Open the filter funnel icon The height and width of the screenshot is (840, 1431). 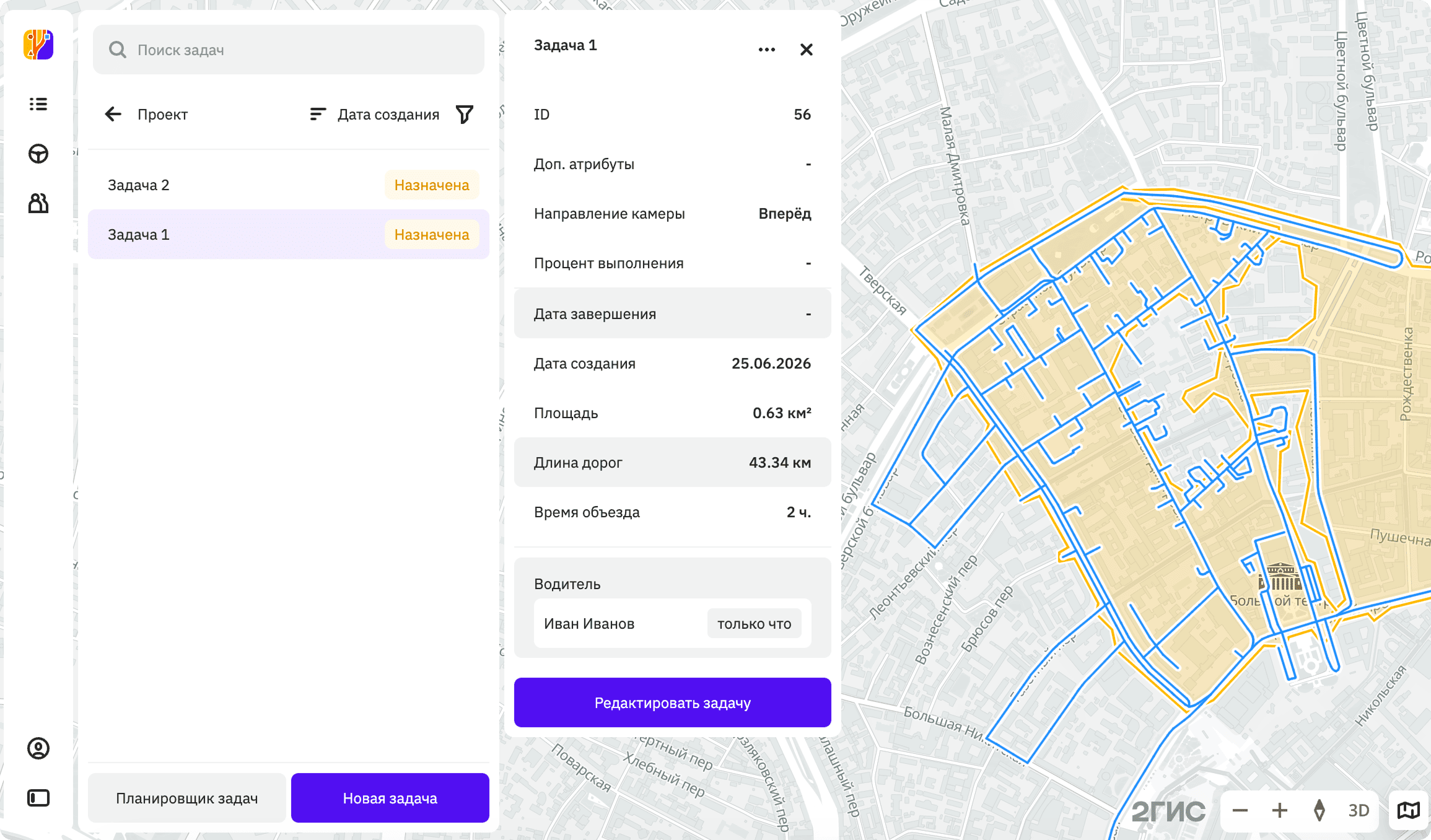465,114
